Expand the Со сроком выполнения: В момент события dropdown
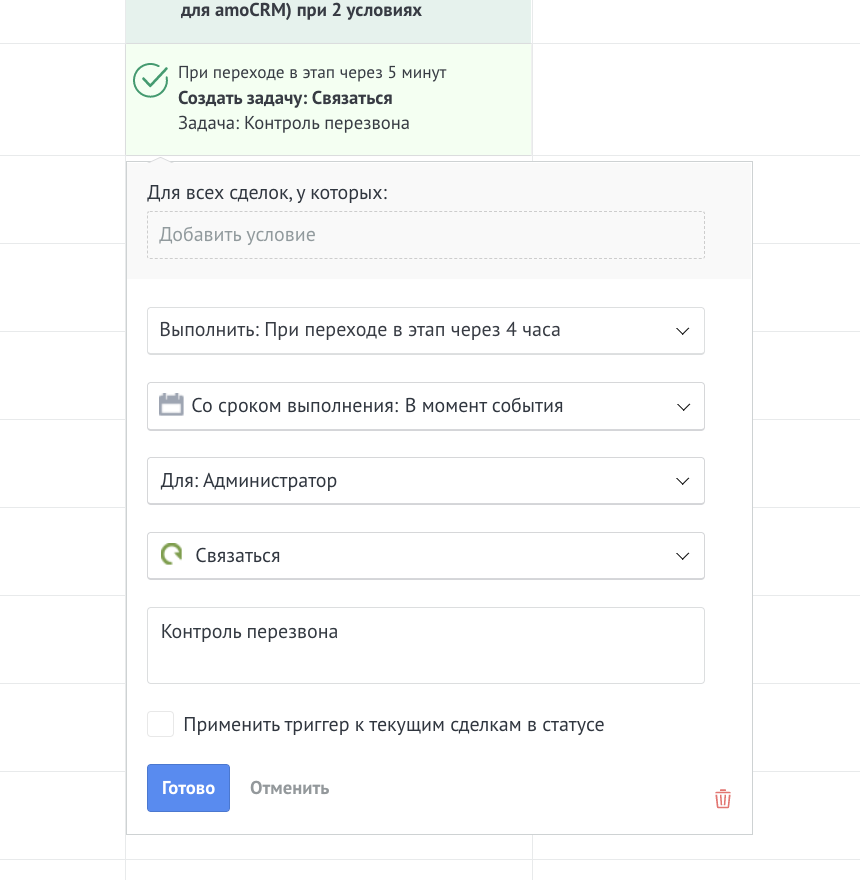This screenshot has height=880, width=860. pyautogui.click(x=426, y=406)
